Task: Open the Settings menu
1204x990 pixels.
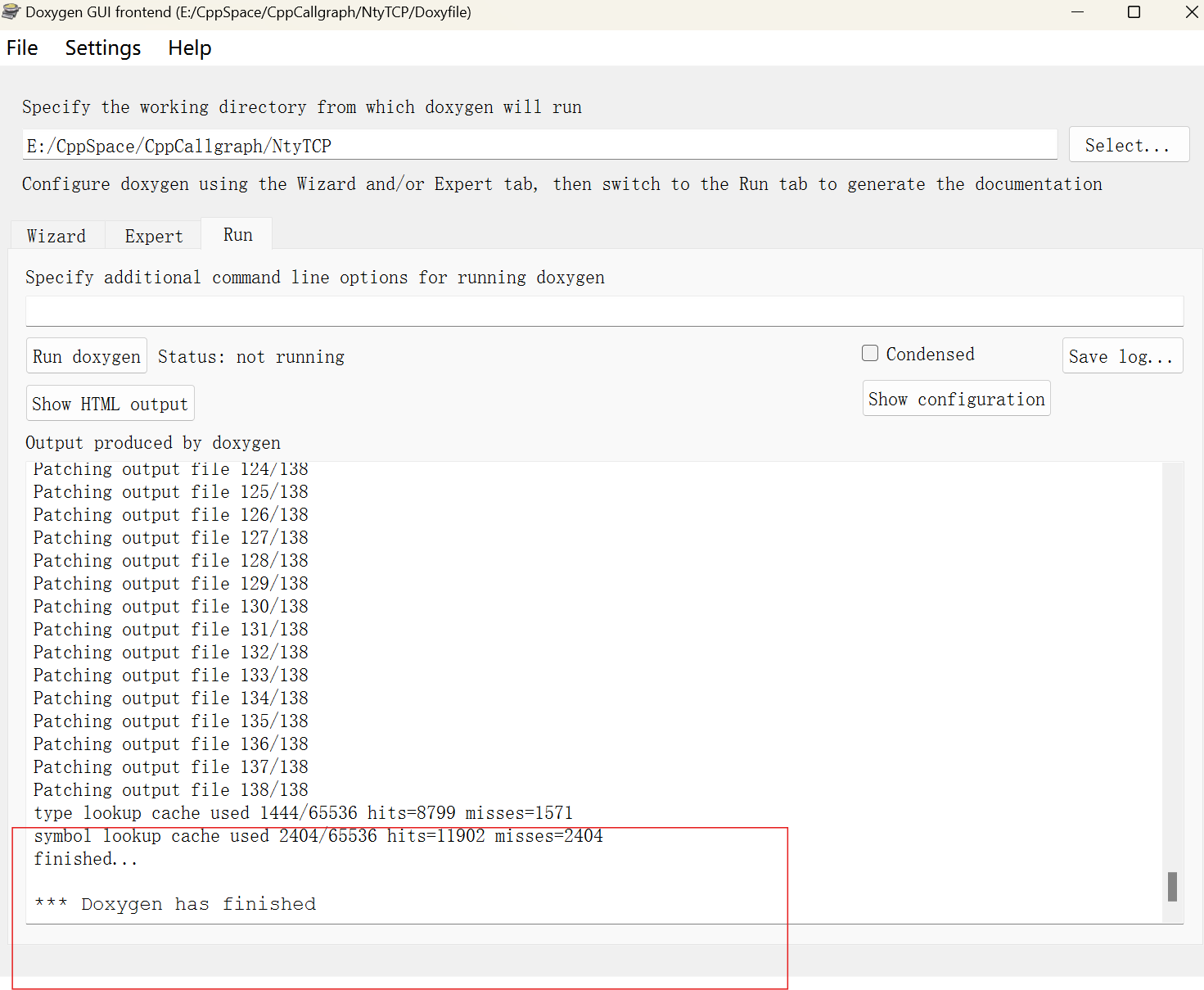Action: 103,48
